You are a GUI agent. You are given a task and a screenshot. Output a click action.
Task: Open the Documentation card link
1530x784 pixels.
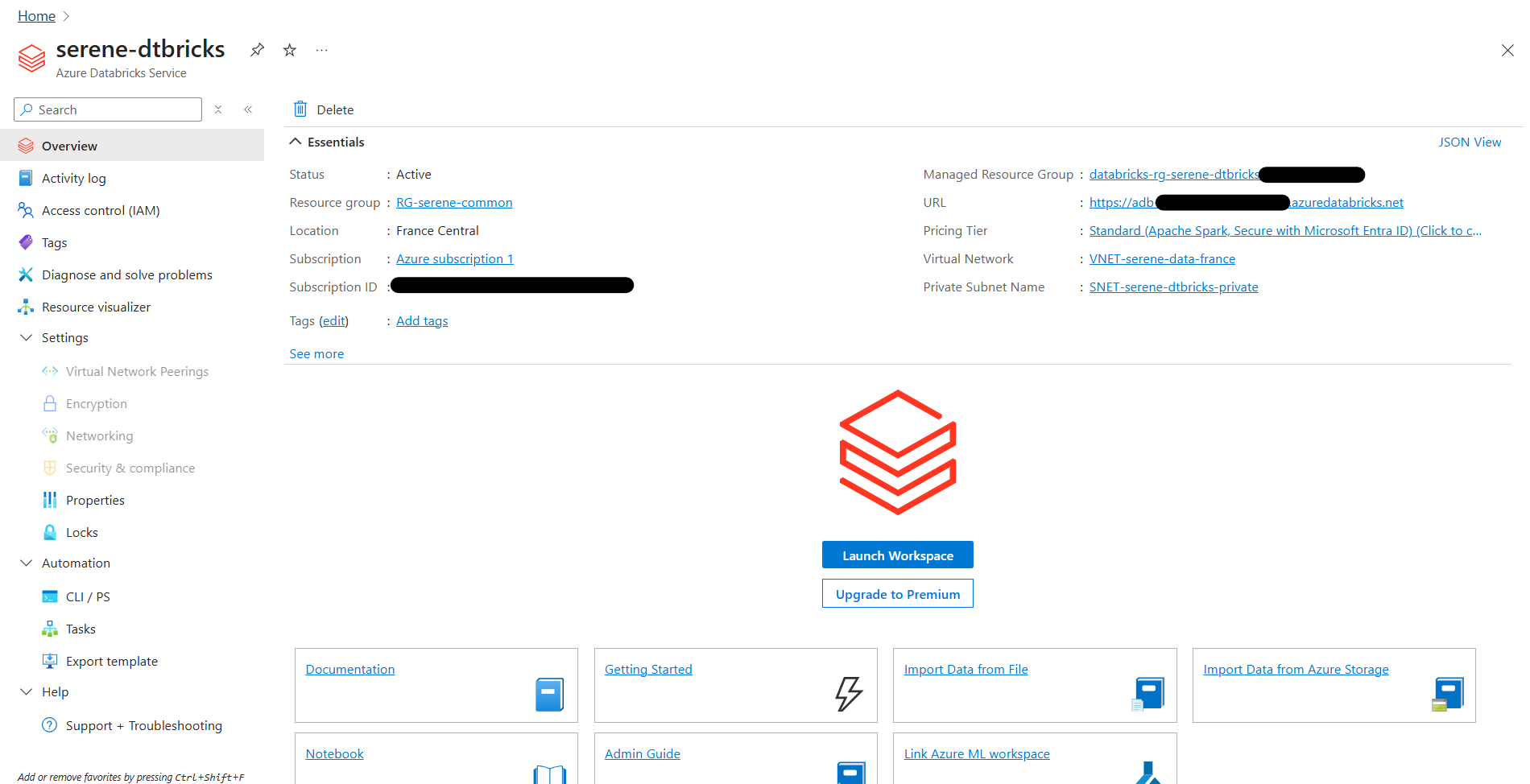[x=349, y=669]
